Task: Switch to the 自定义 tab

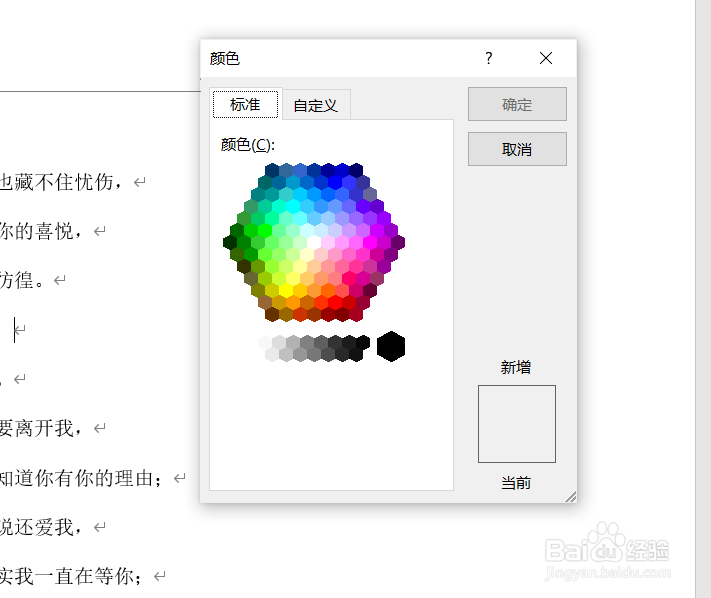Action: (x=316, y=105)
